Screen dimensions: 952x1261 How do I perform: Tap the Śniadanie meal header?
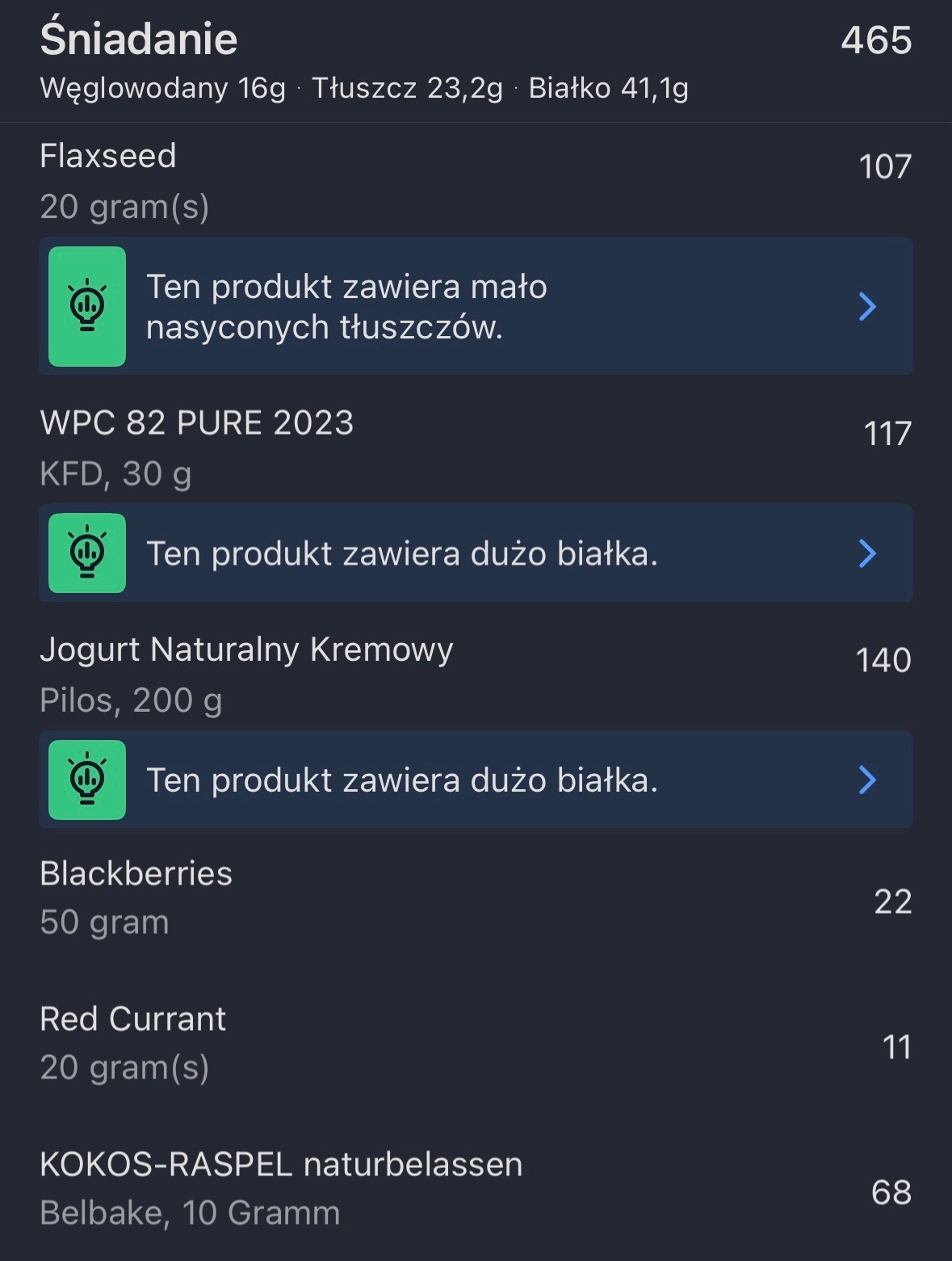coord(139,40)
